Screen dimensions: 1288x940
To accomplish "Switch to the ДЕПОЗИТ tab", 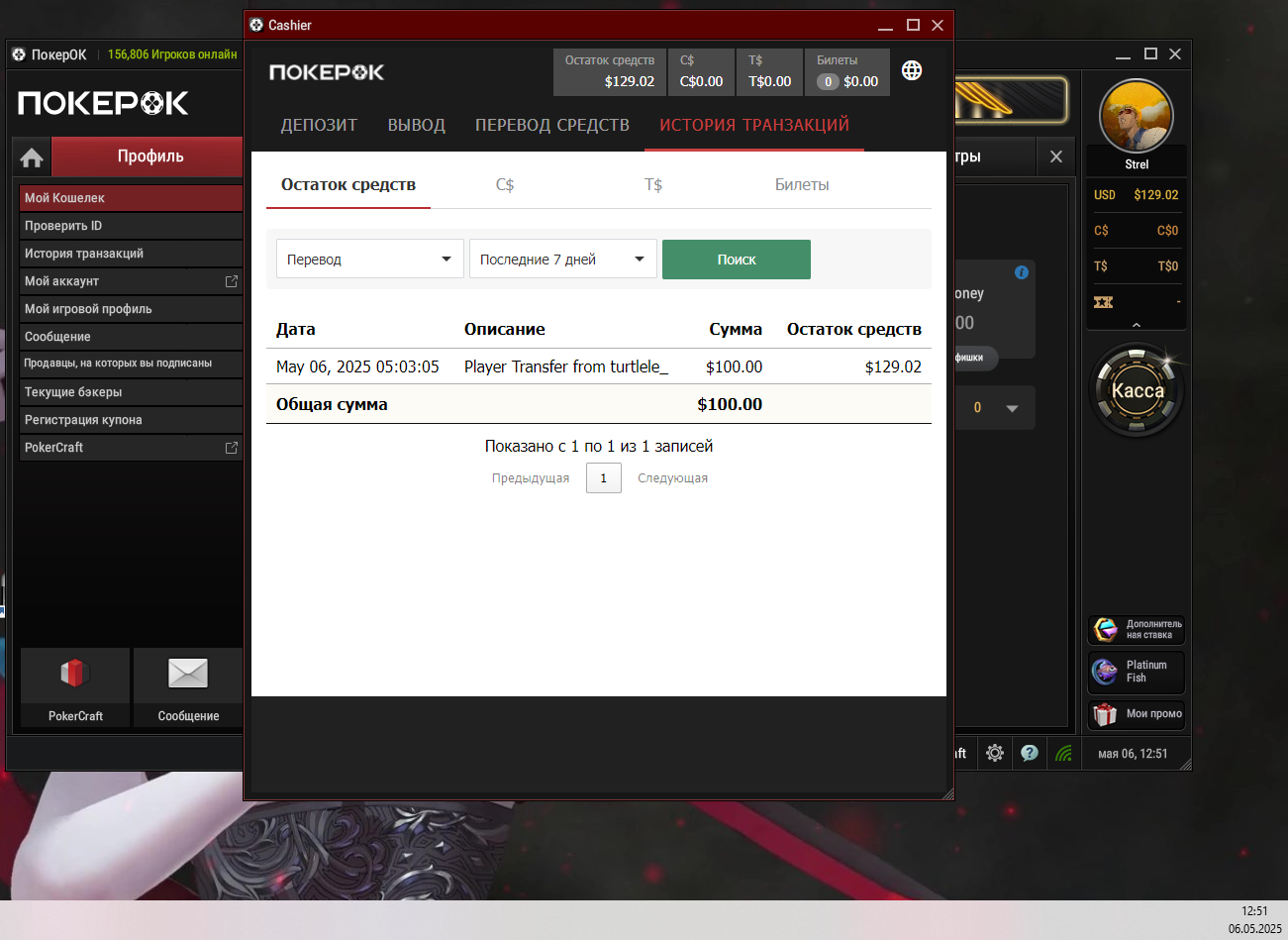I will [319, 125].
